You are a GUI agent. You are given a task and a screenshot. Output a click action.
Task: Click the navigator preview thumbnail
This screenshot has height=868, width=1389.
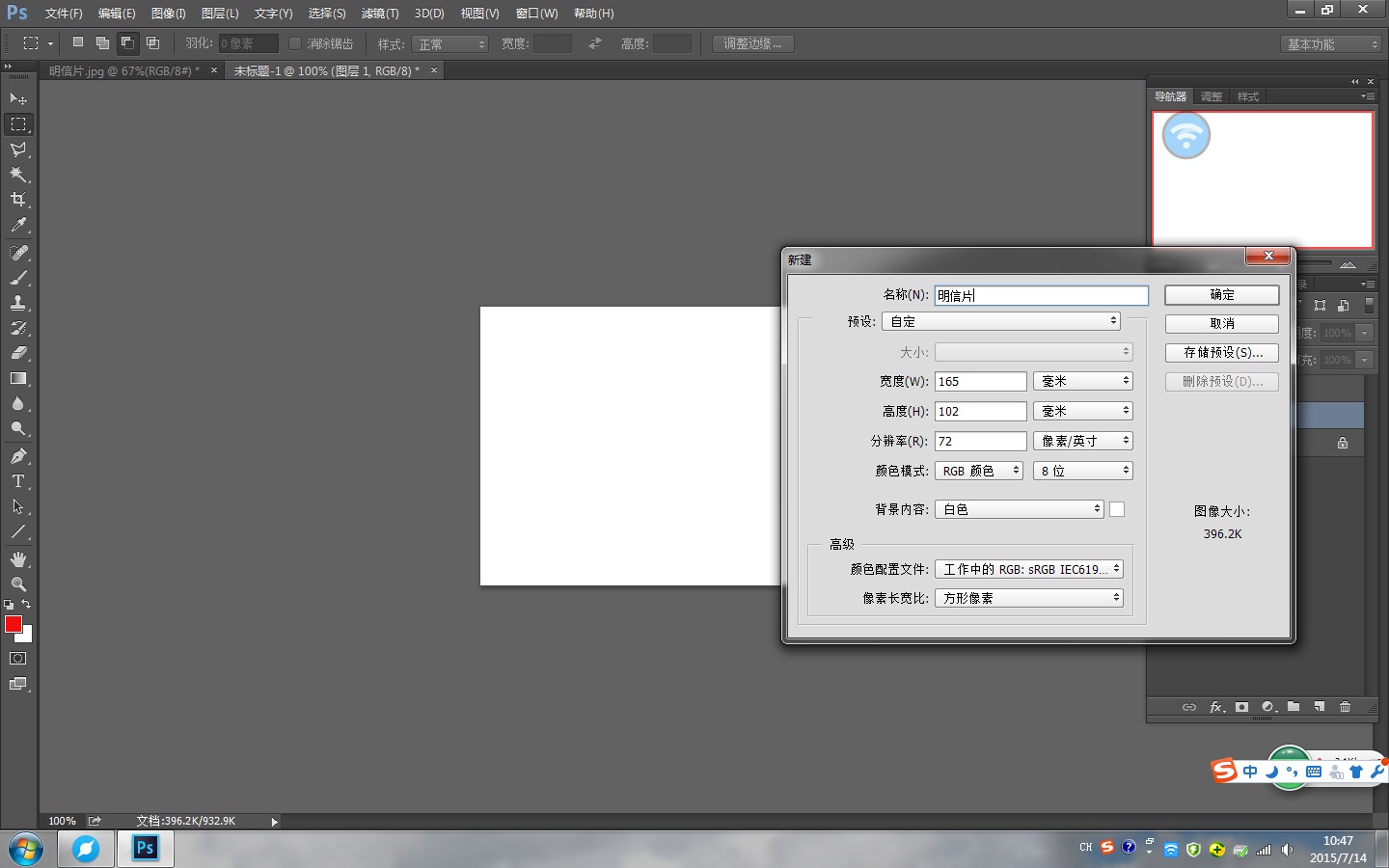tap(1263, 179)
